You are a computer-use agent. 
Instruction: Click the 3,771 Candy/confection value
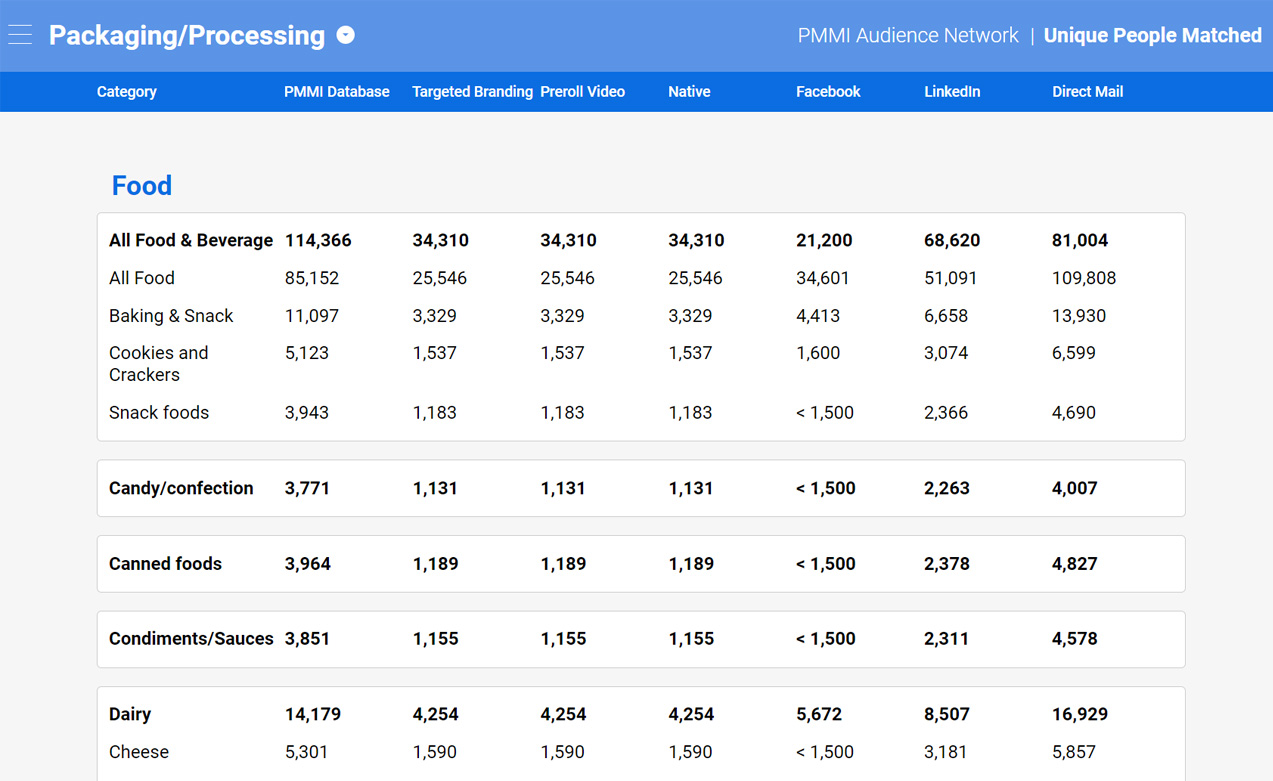coord(307,489)
